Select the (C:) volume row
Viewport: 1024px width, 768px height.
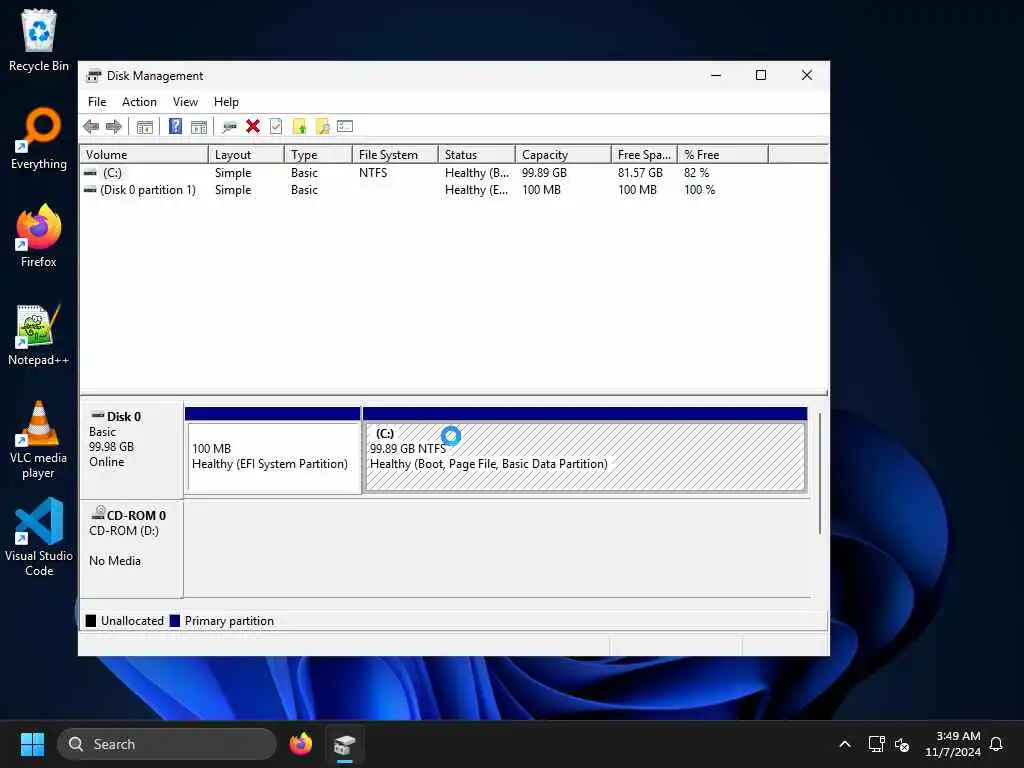tap(453, 173)
